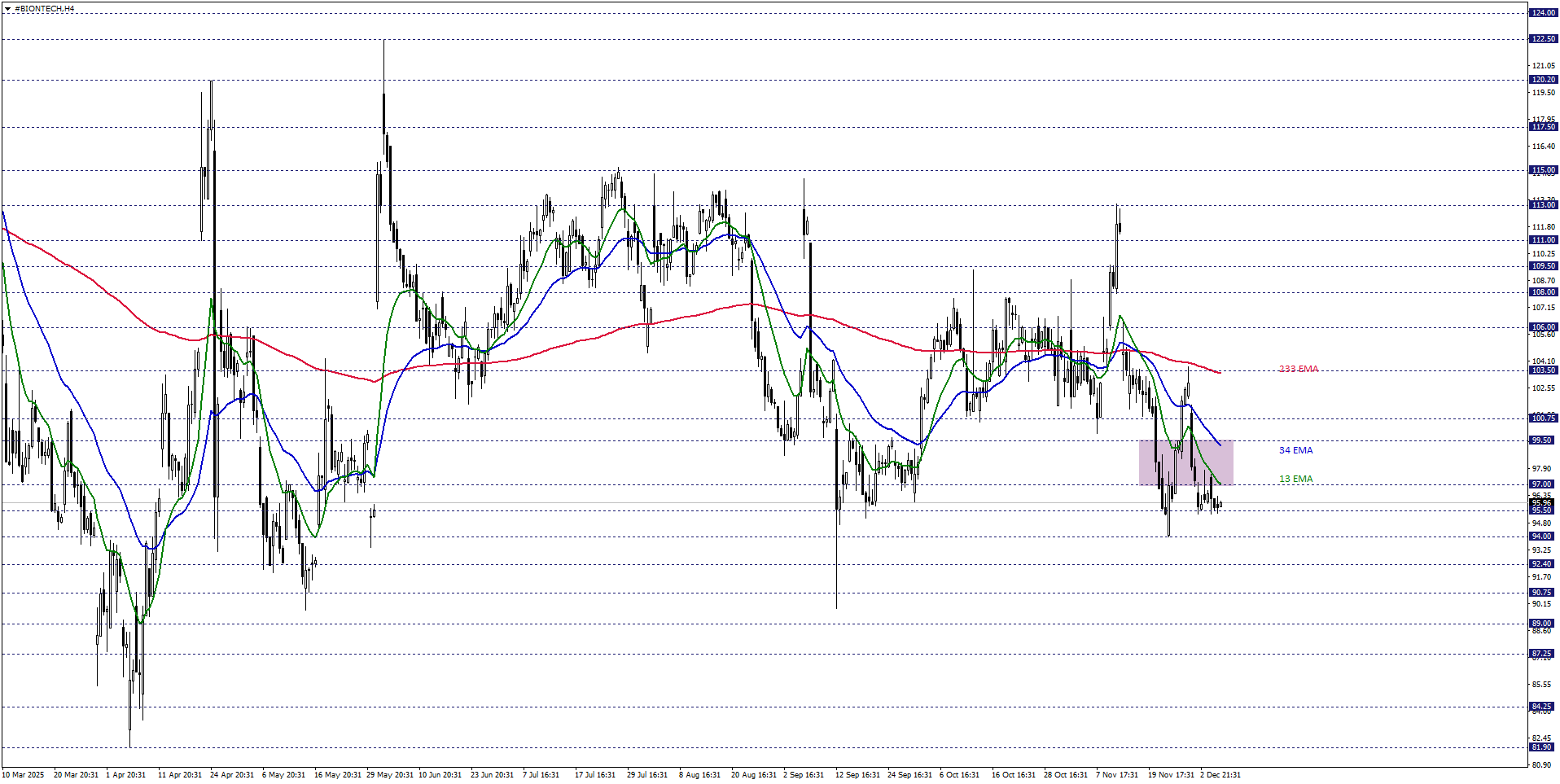Click the 89.00 price level tag
Screen dimensions: 1560x784
pyautogui.click(x=1543, y=624)
